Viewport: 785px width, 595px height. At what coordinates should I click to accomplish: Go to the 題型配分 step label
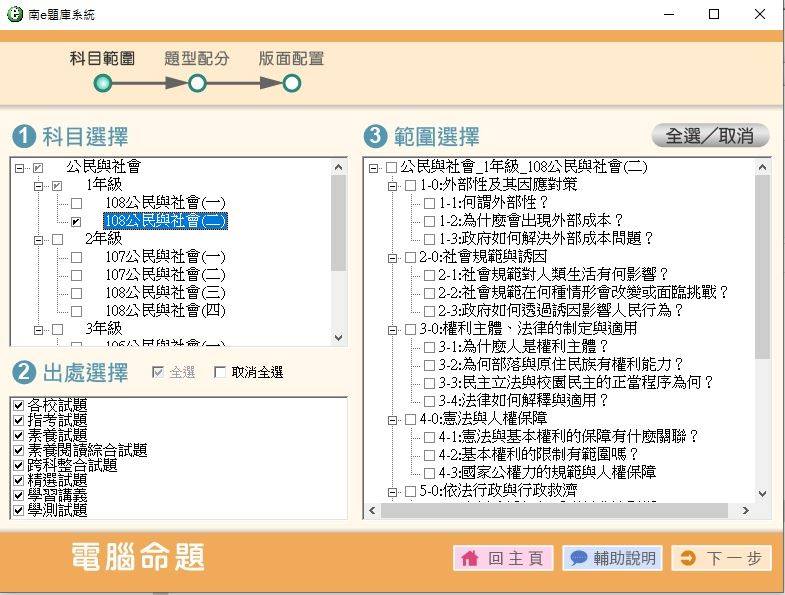point(197,59)
